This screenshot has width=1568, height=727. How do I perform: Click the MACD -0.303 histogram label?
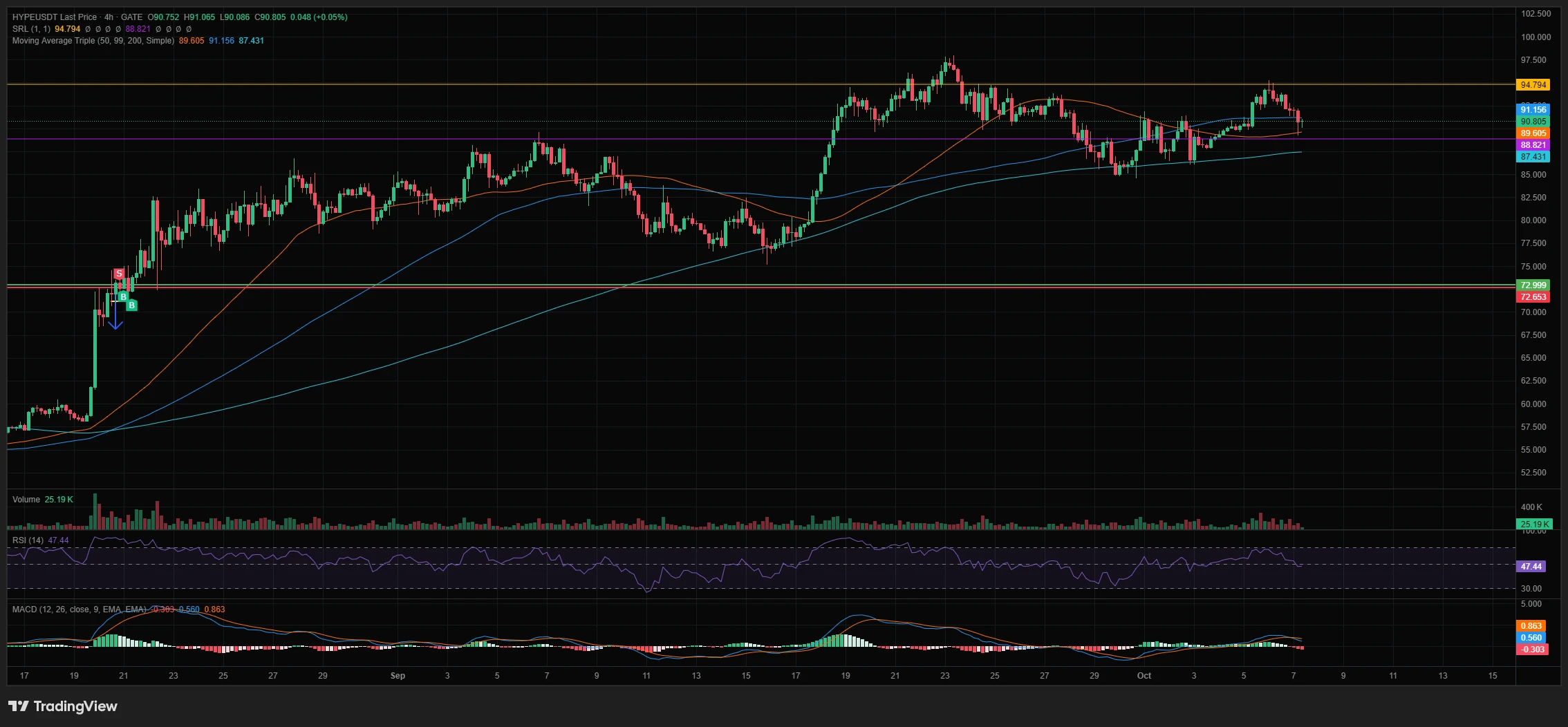click(x=1533, y=650)
